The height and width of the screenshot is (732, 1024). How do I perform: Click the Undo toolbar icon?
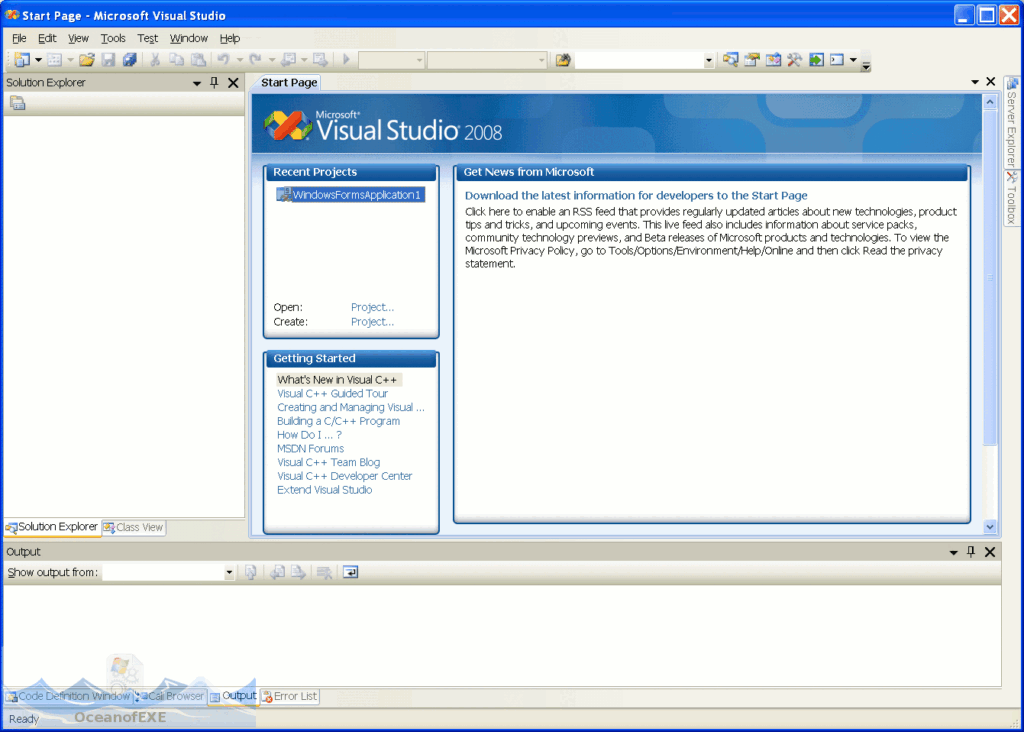coord(223,59)
